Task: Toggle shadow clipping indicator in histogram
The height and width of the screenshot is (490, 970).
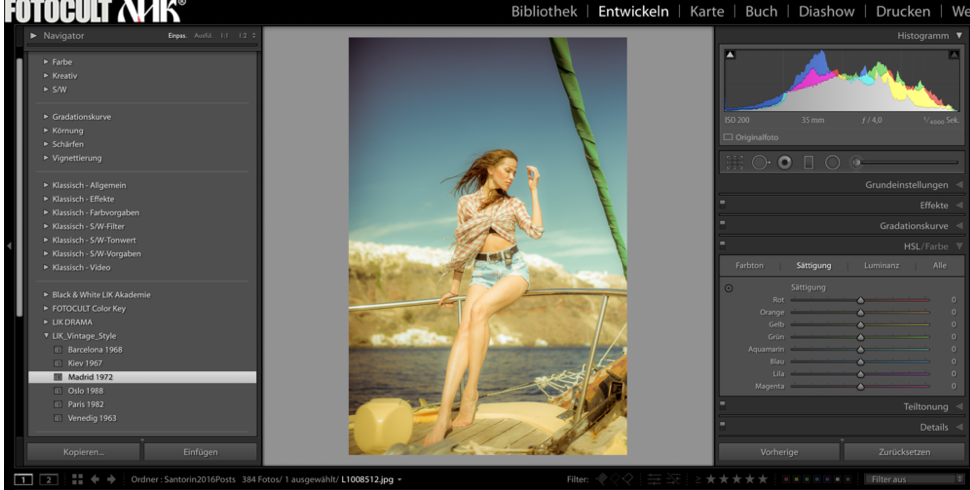Action: [730, 55]
